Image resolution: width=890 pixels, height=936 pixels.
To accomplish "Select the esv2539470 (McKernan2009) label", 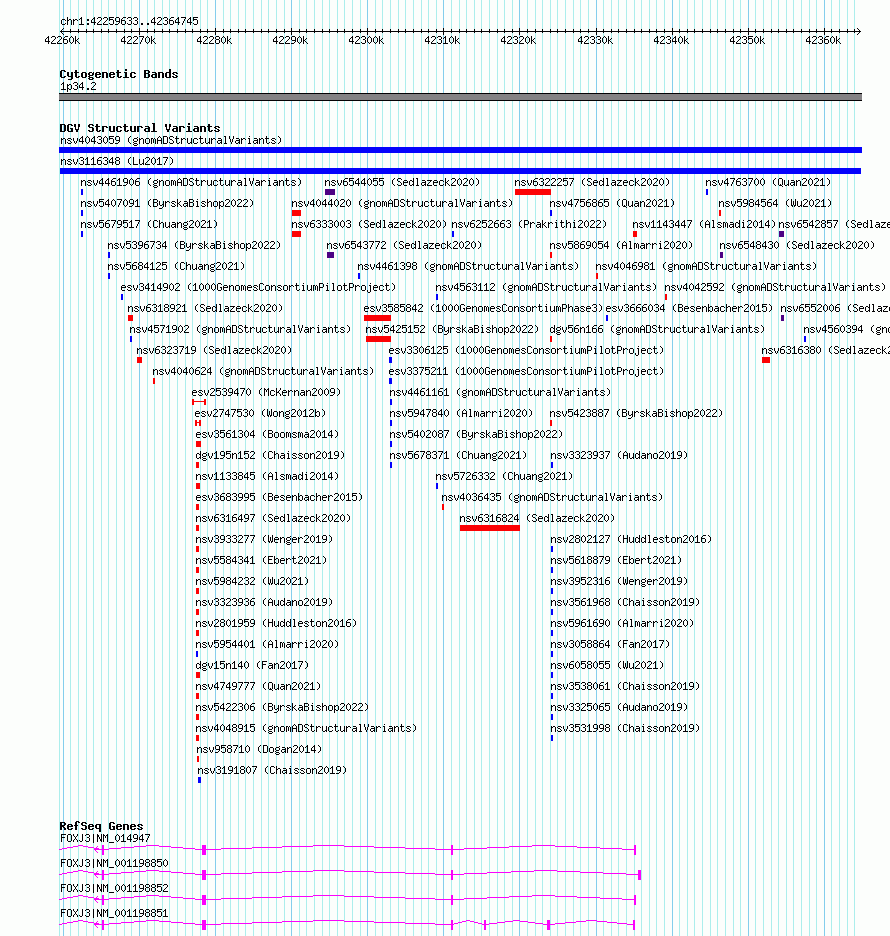I will click(266, 392).
